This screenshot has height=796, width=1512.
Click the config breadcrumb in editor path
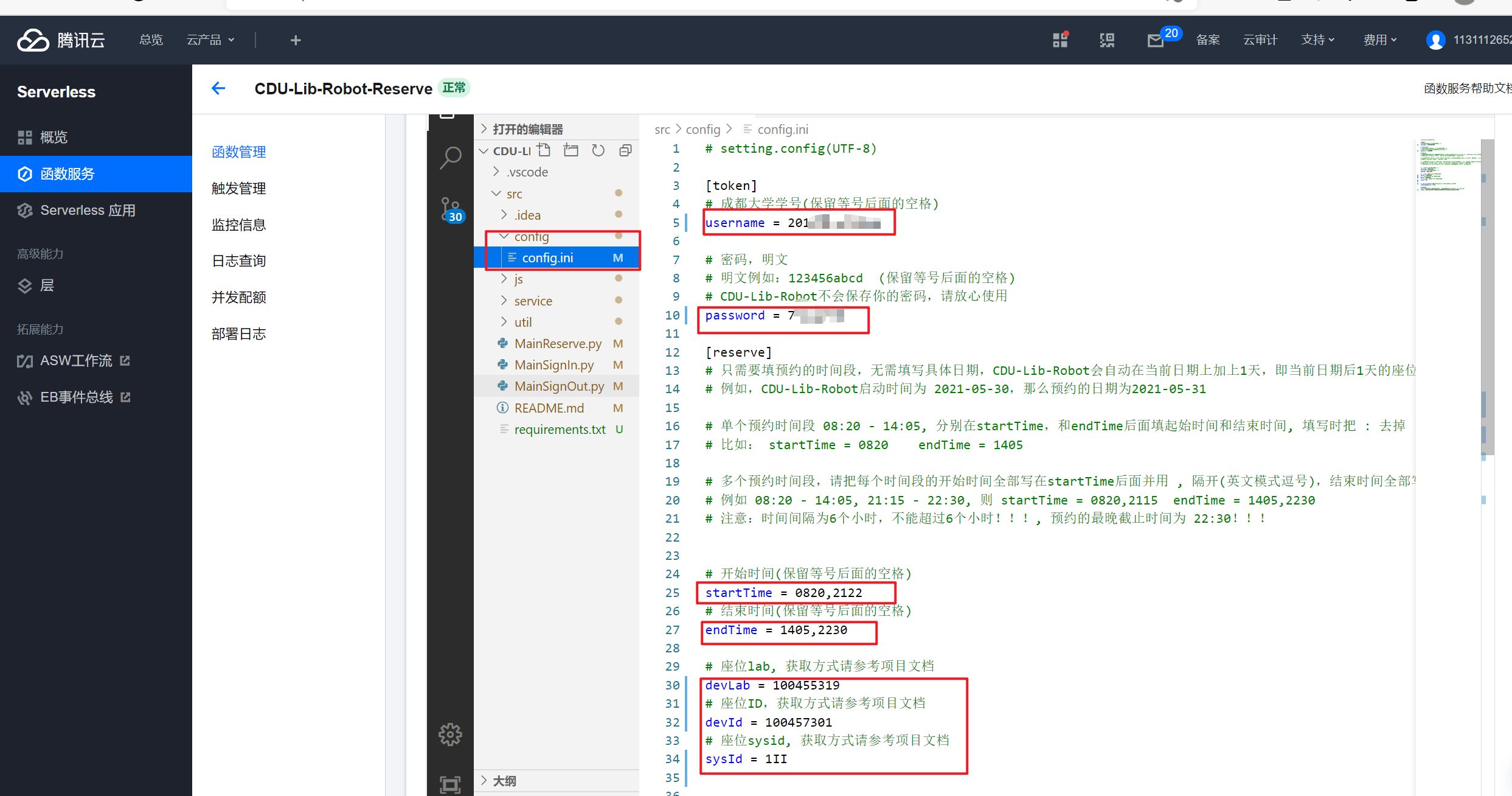703,130
